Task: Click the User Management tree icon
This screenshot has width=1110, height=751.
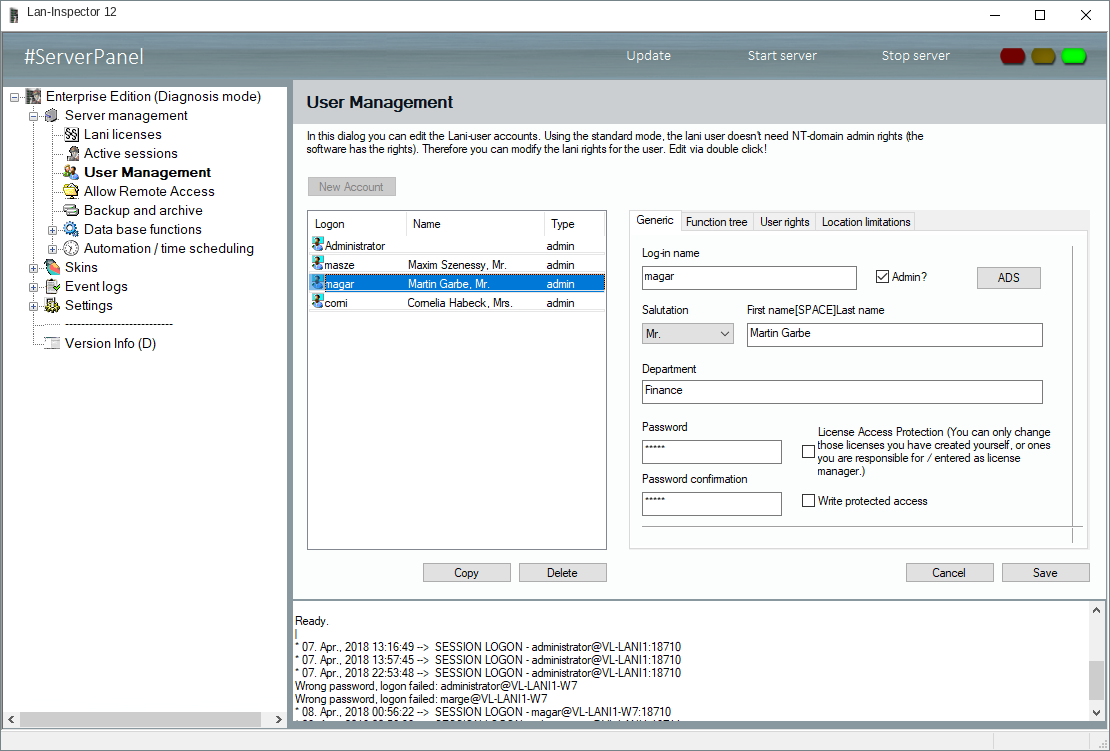Action: pyautogui.click(x=71, y=172)
